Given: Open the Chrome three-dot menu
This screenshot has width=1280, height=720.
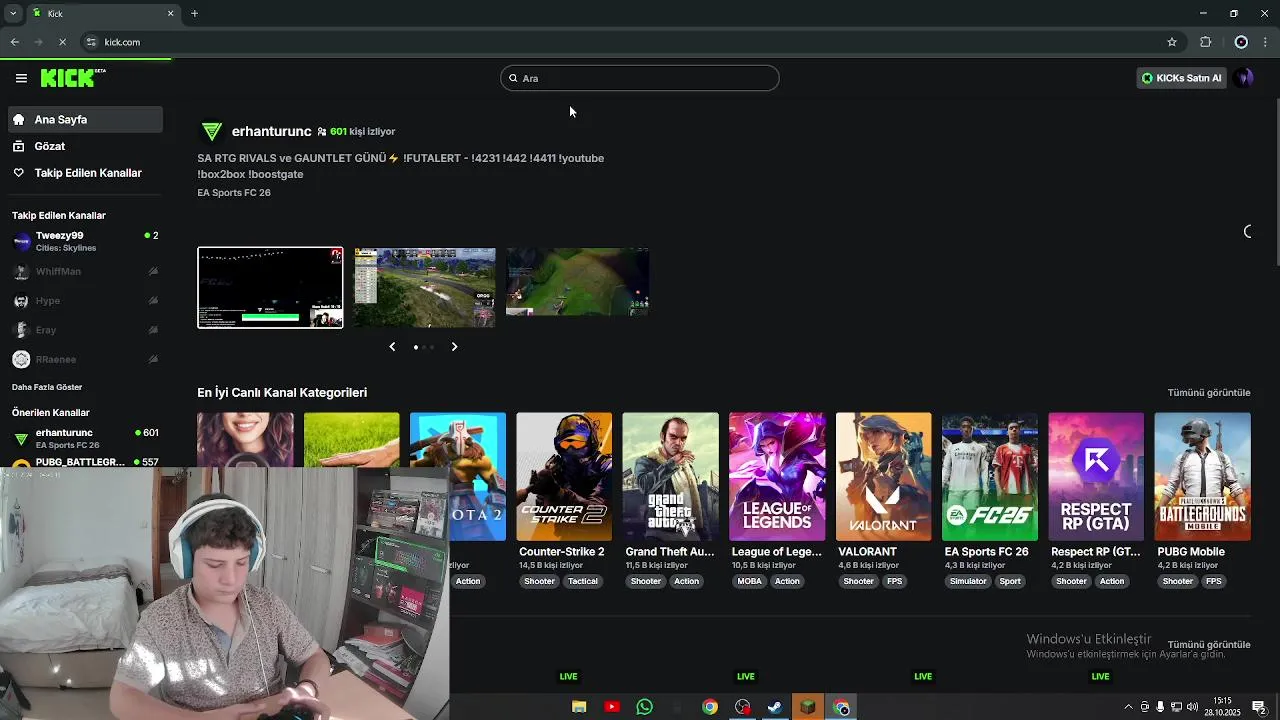Looking at the screenshot, I should tap(1266, 42).
